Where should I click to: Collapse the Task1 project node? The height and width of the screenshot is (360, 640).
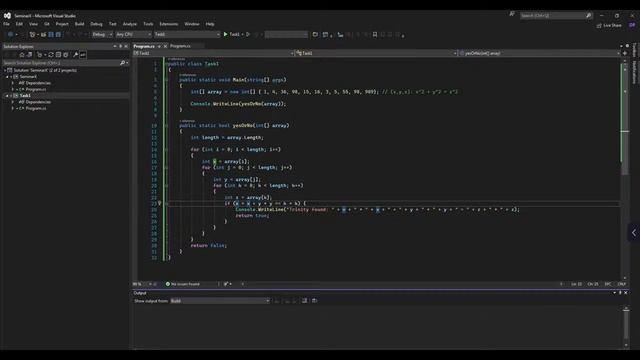pyautogui.click(x=7, y=96)
